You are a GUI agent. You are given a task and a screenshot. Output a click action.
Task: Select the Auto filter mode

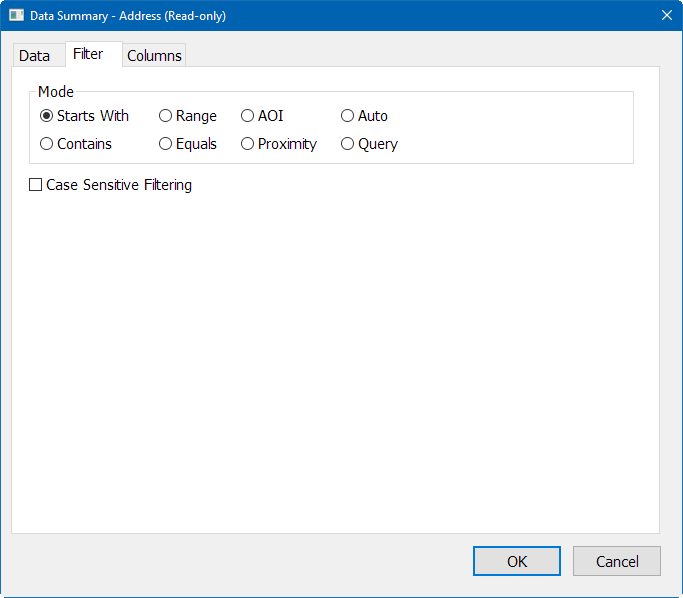pos(348,116)
